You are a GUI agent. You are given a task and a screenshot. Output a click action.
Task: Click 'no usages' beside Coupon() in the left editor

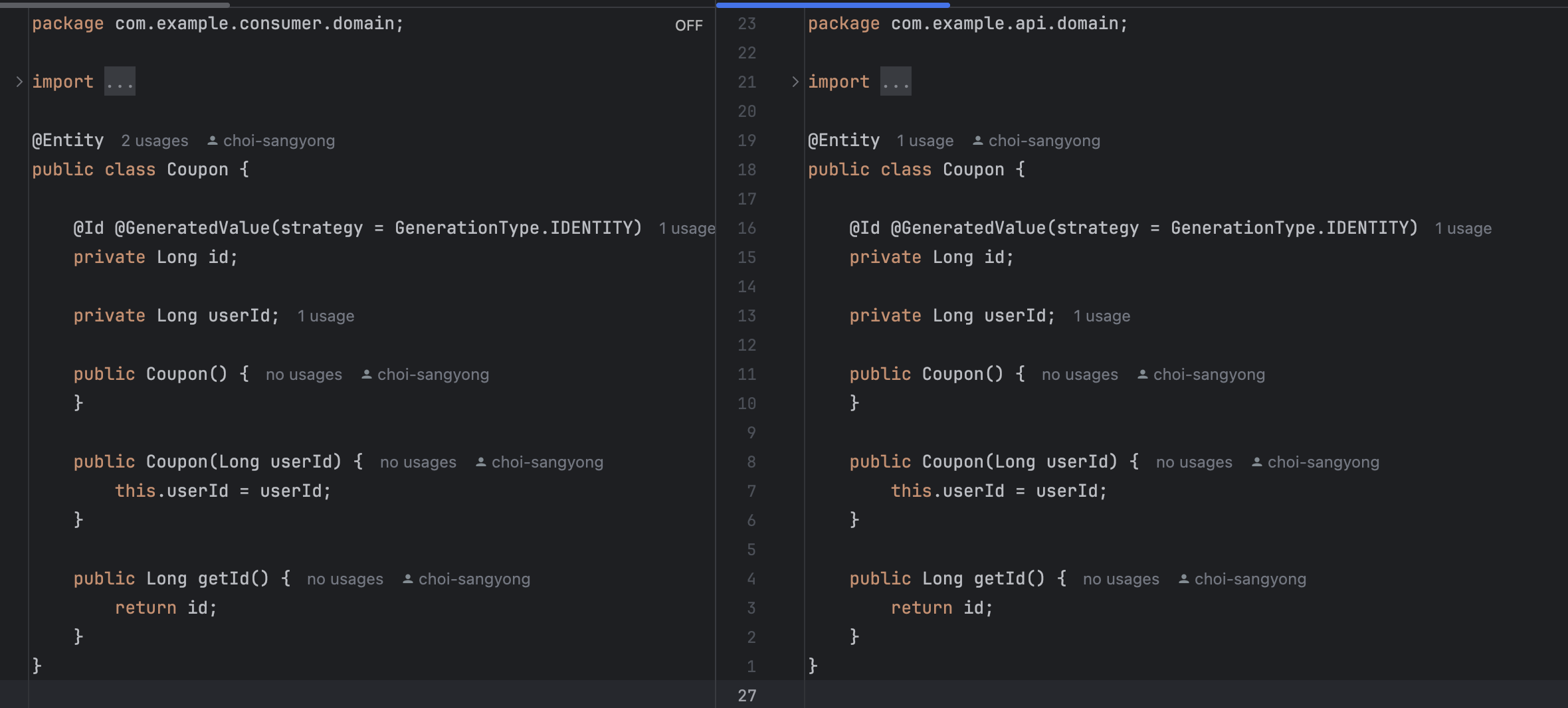pos(304,375)
